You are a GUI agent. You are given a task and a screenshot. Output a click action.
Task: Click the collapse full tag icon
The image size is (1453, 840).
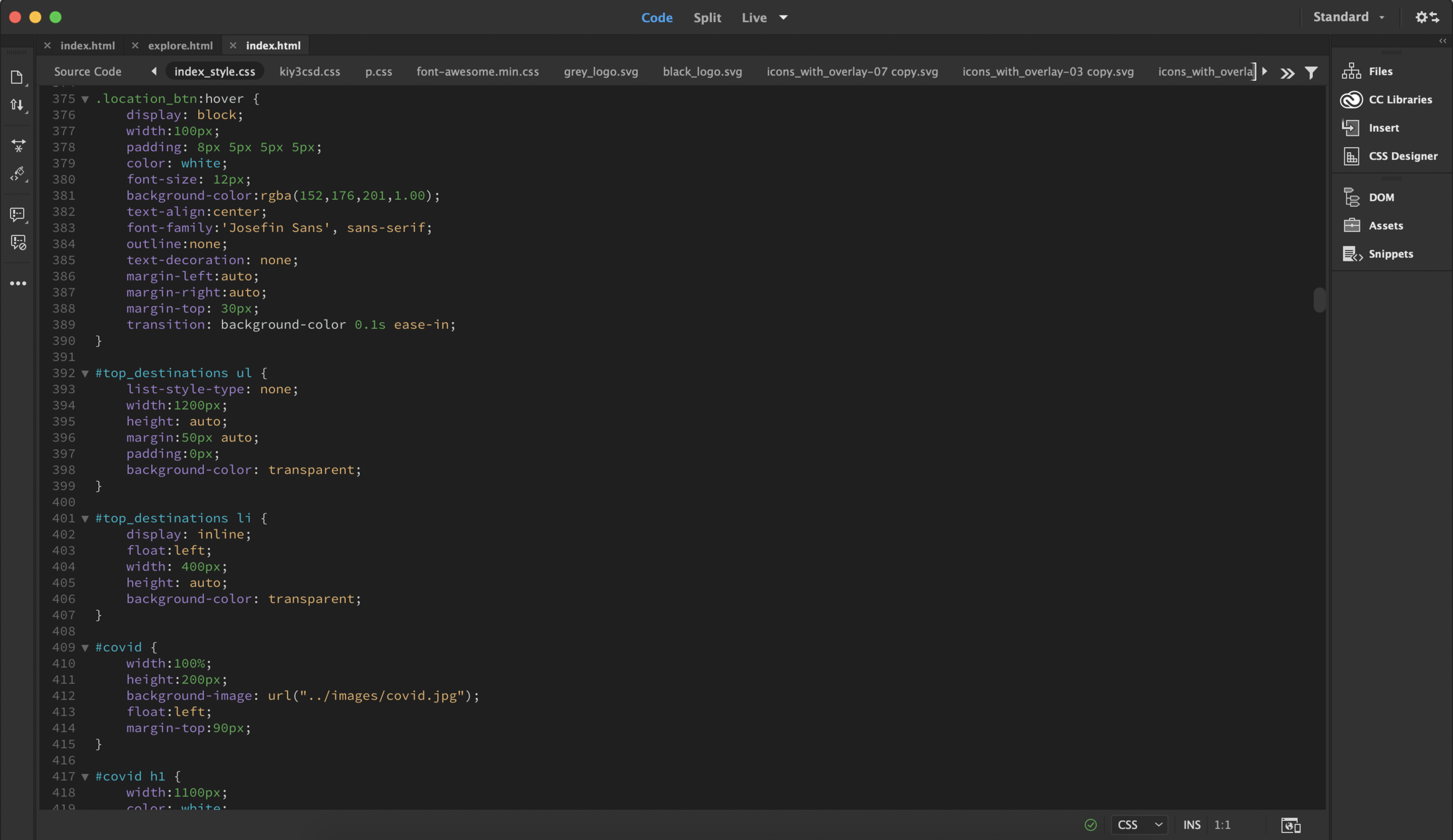(x=19, y=145)
